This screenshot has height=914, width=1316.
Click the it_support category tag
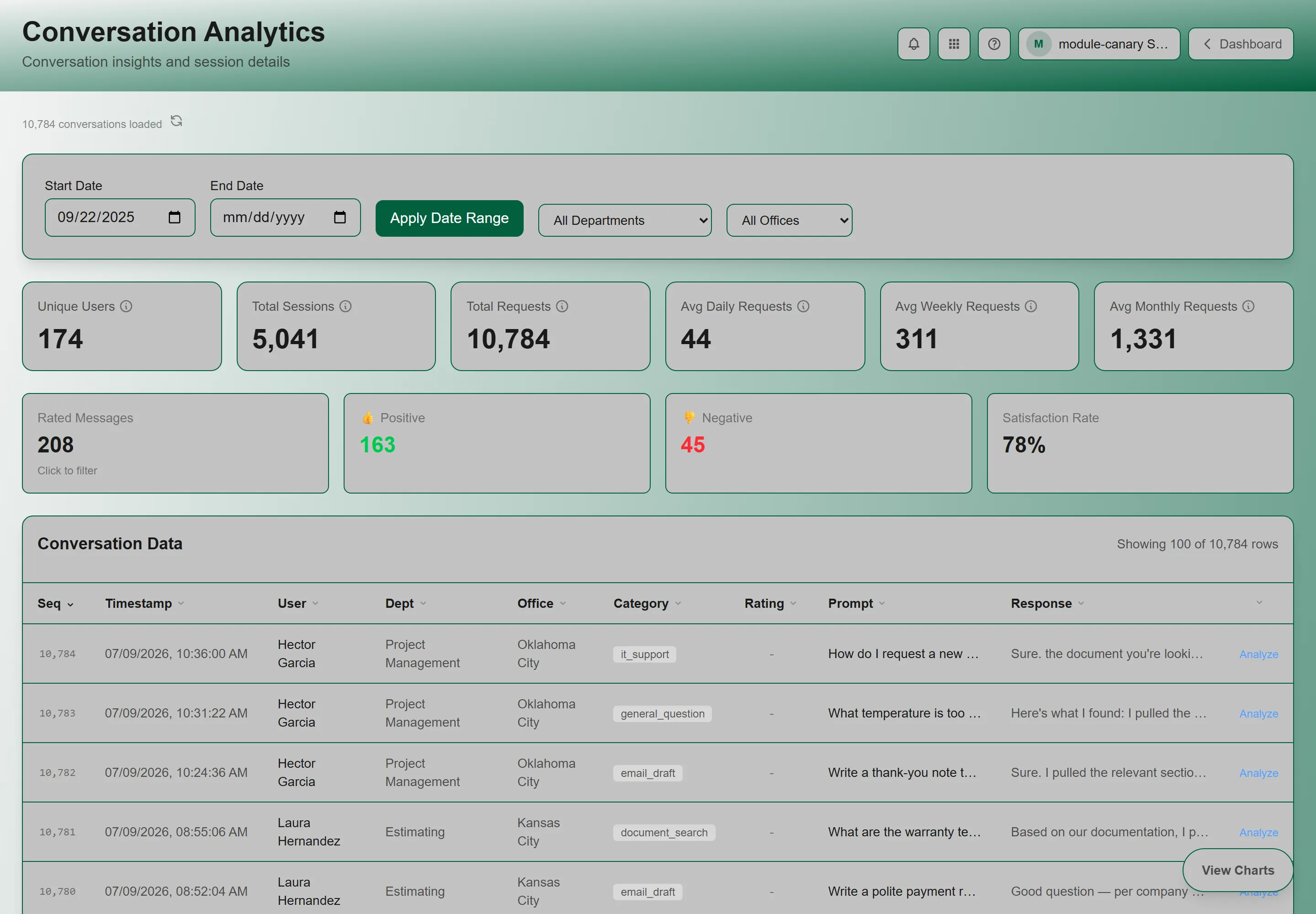click(644, 654)
